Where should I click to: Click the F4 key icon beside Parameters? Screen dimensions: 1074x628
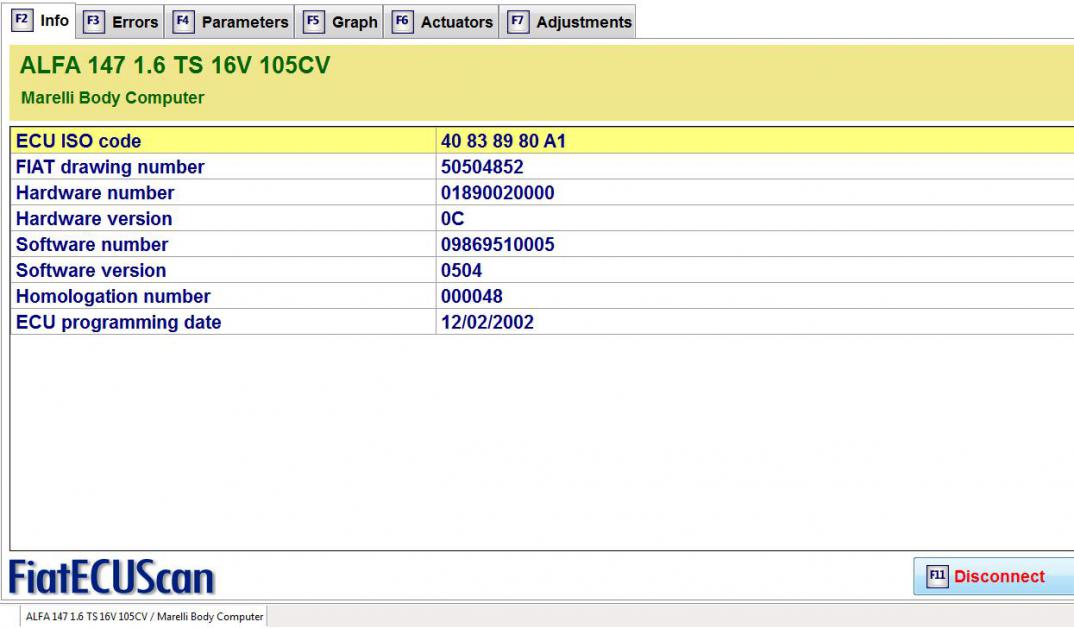pyautogui.click(x=183, y=22)
